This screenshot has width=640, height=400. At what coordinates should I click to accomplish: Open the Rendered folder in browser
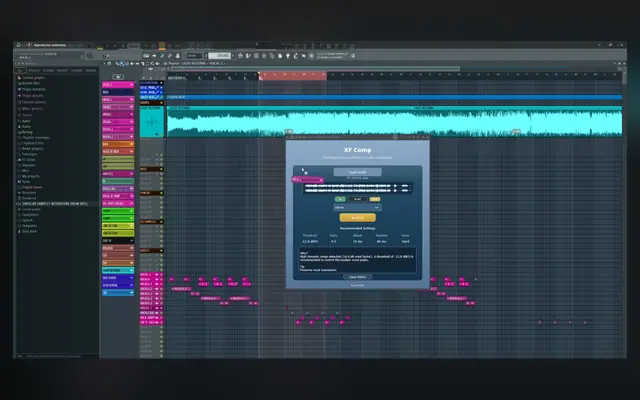click(x=27, y=198)
